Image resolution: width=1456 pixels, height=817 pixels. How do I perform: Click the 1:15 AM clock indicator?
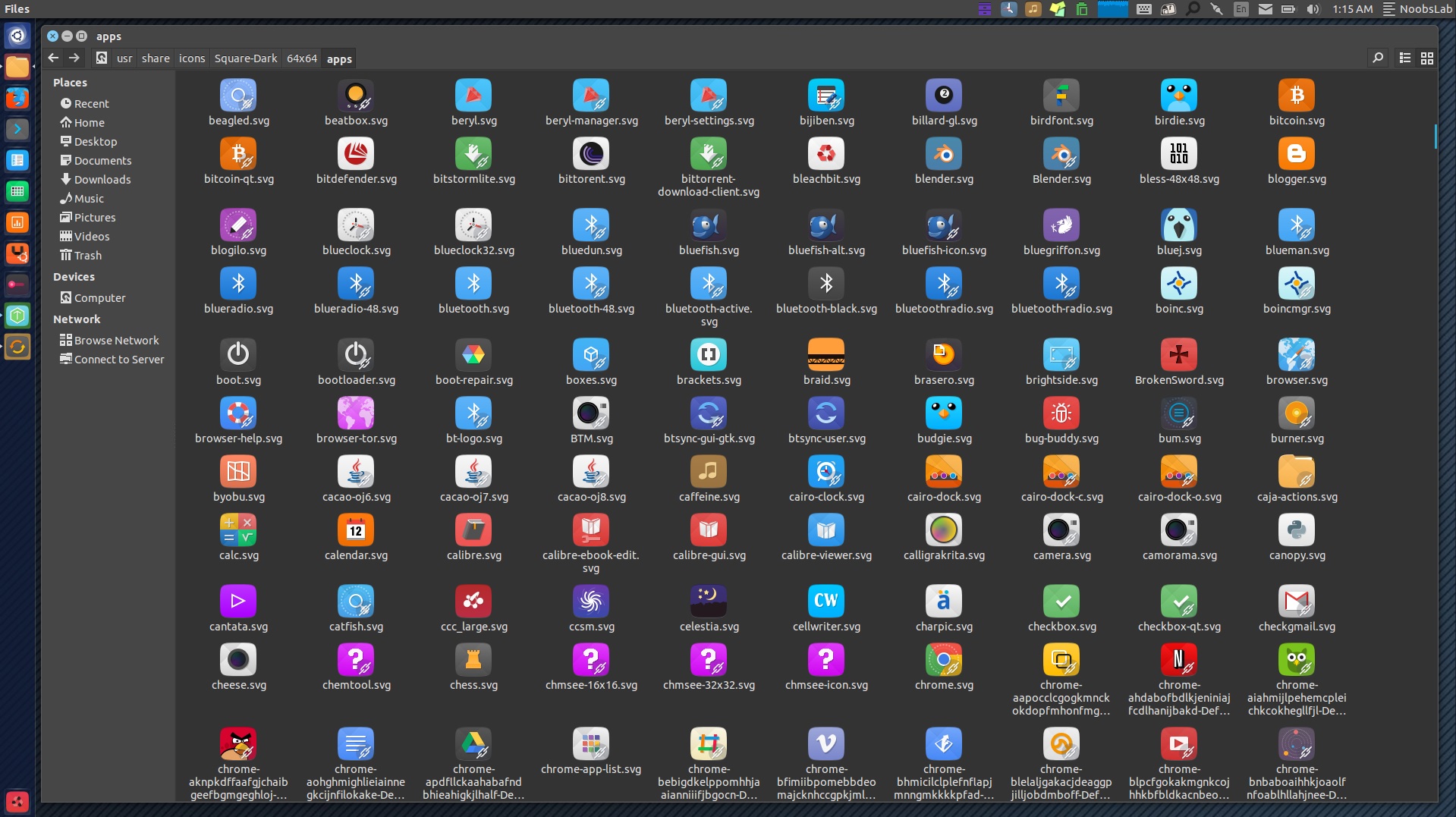click(x=1352, y=9)
